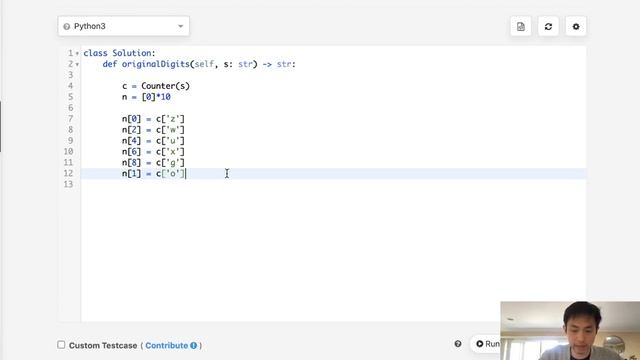Click the line n[8] = c['g']

click(153, 162)
